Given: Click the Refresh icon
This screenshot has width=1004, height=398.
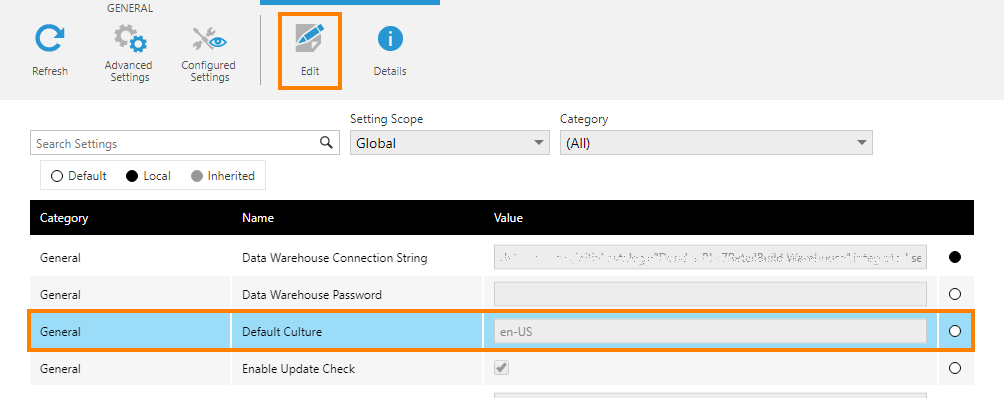Looking at the screenshot, I should (x=49, y=38).
